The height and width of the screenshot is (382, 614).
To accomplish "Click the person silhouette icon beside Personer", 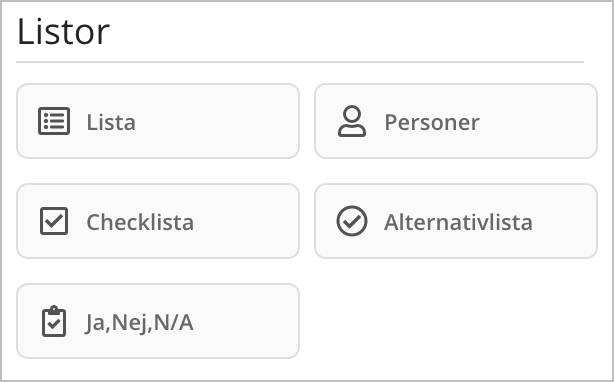I will pyautogui.click(x=352, y=121).
